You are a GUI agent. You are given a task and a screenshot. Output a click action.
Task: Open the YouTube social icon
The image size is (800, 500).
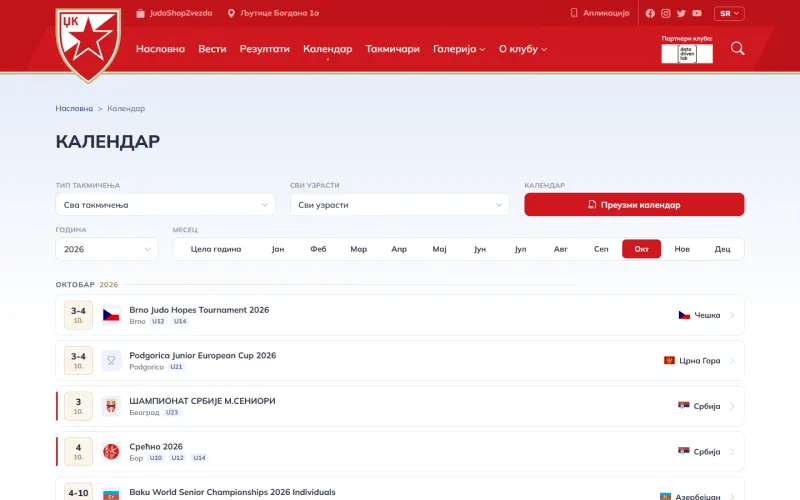697,13
